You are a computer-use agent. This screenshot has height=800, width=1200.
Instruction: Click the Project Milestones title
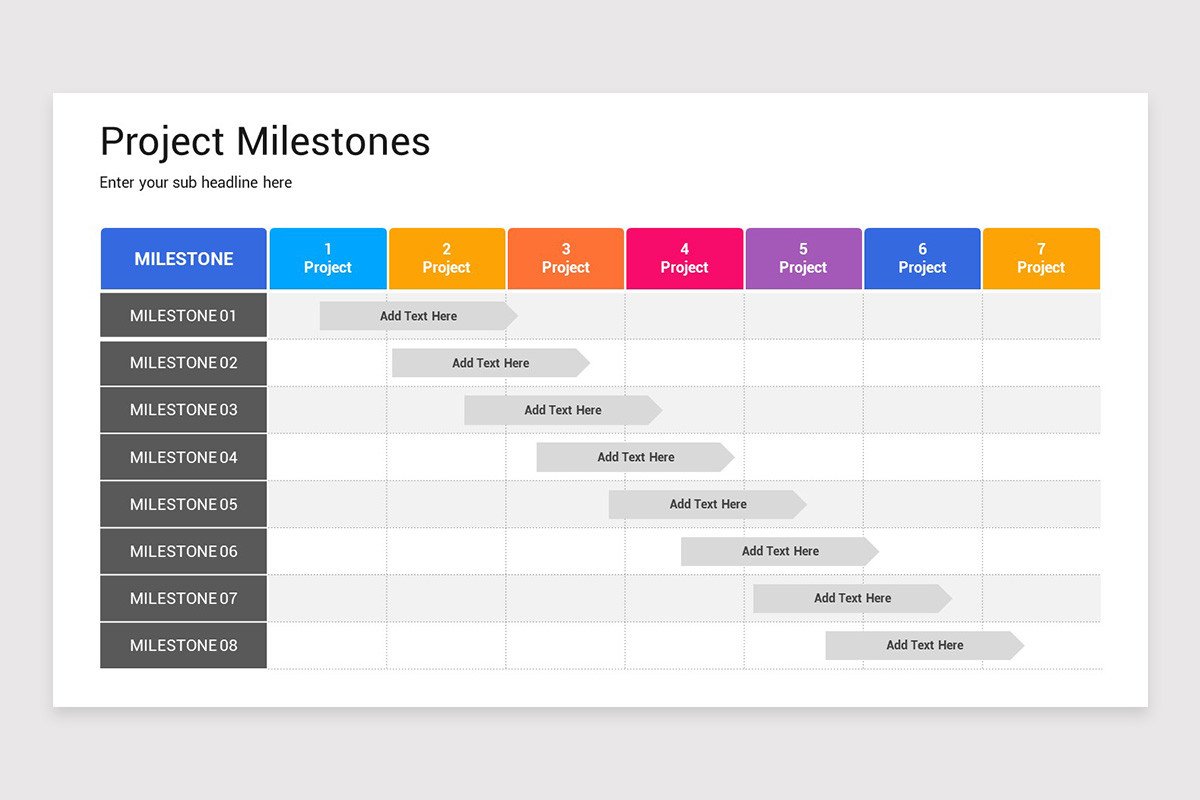(265, 142)
